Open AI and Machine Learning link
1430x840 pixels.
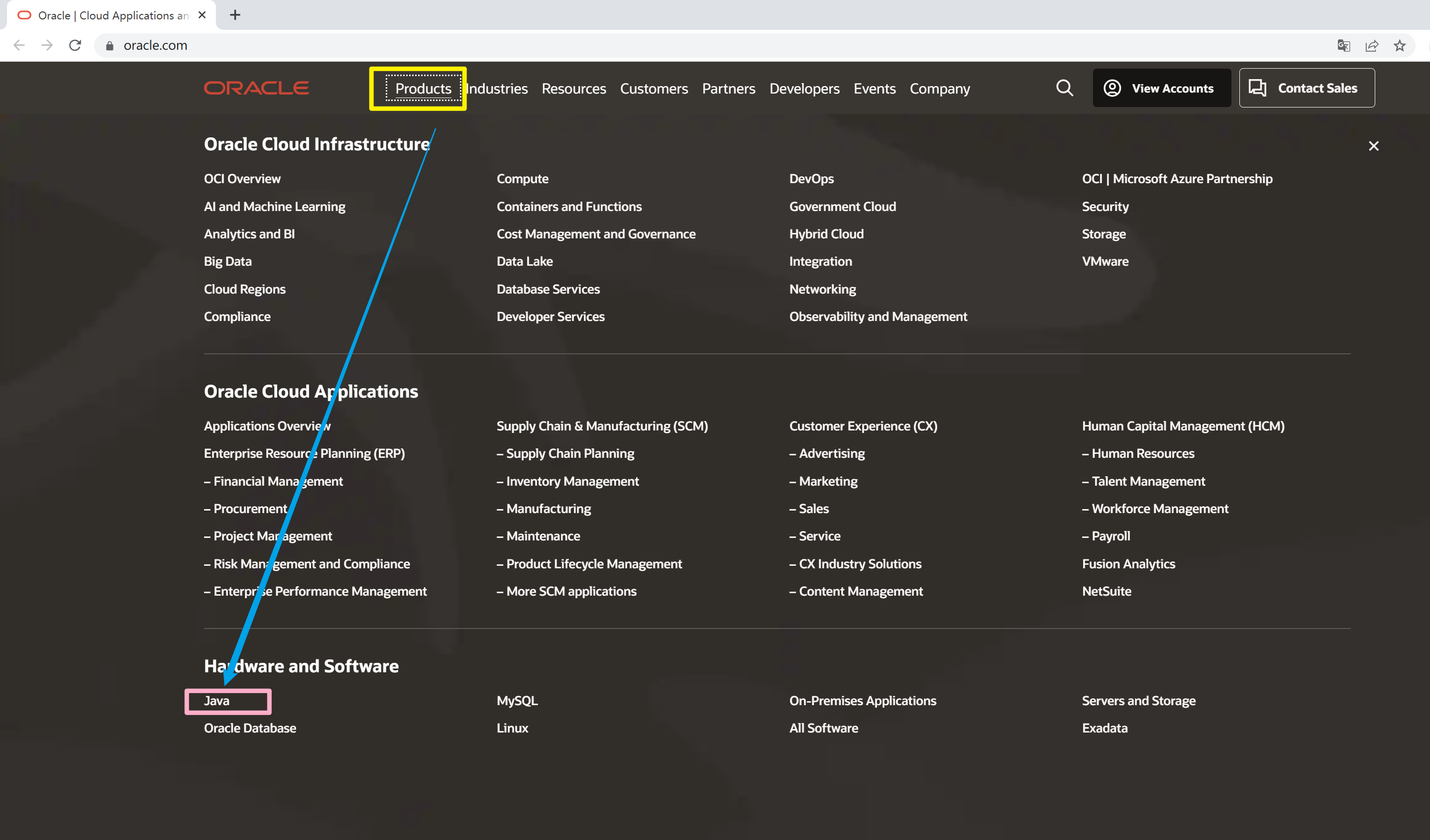pyautogui.click(x=275, y=207)
